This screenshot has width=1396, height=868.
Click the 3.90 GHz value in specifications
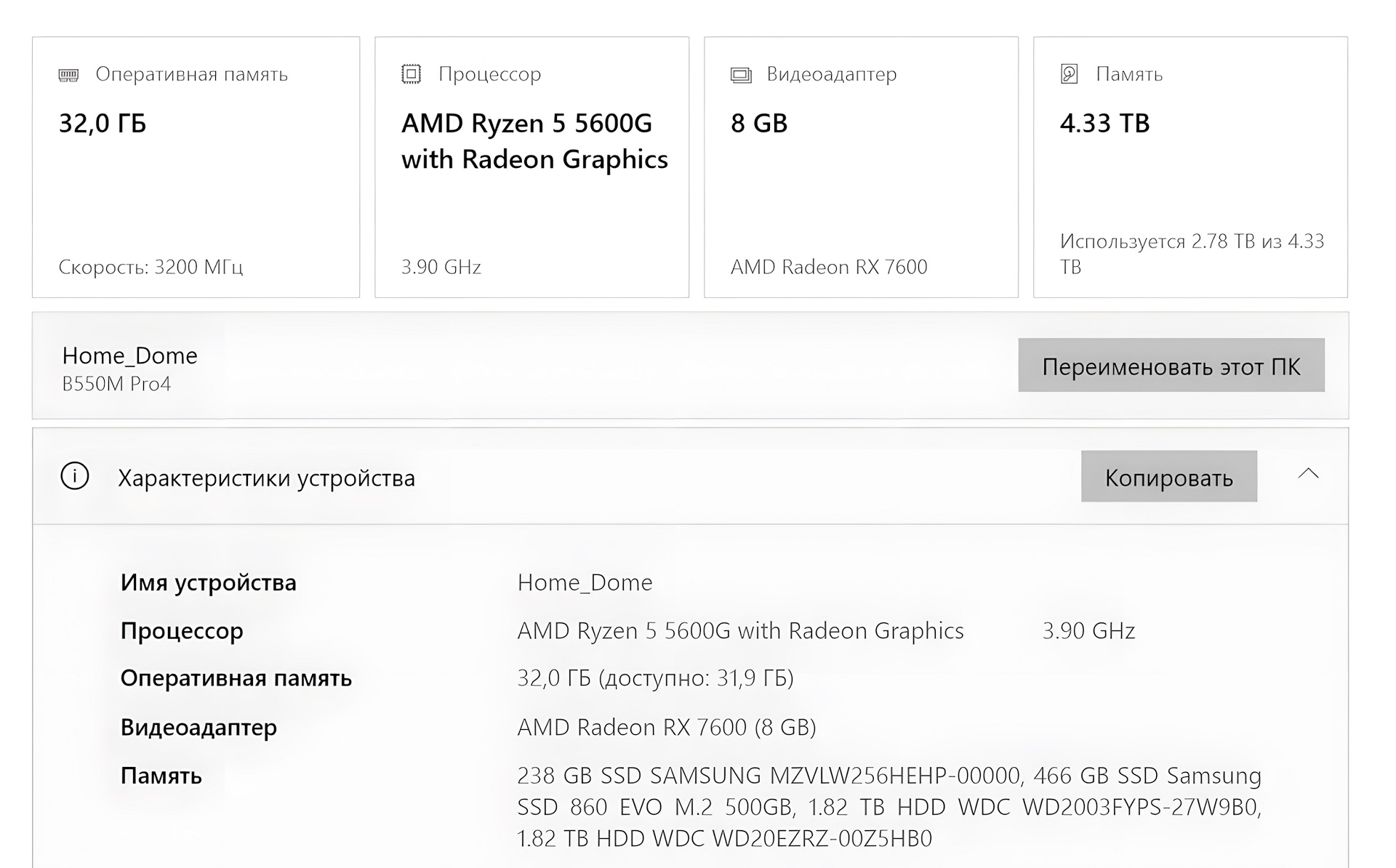(x=1088, y=631)
